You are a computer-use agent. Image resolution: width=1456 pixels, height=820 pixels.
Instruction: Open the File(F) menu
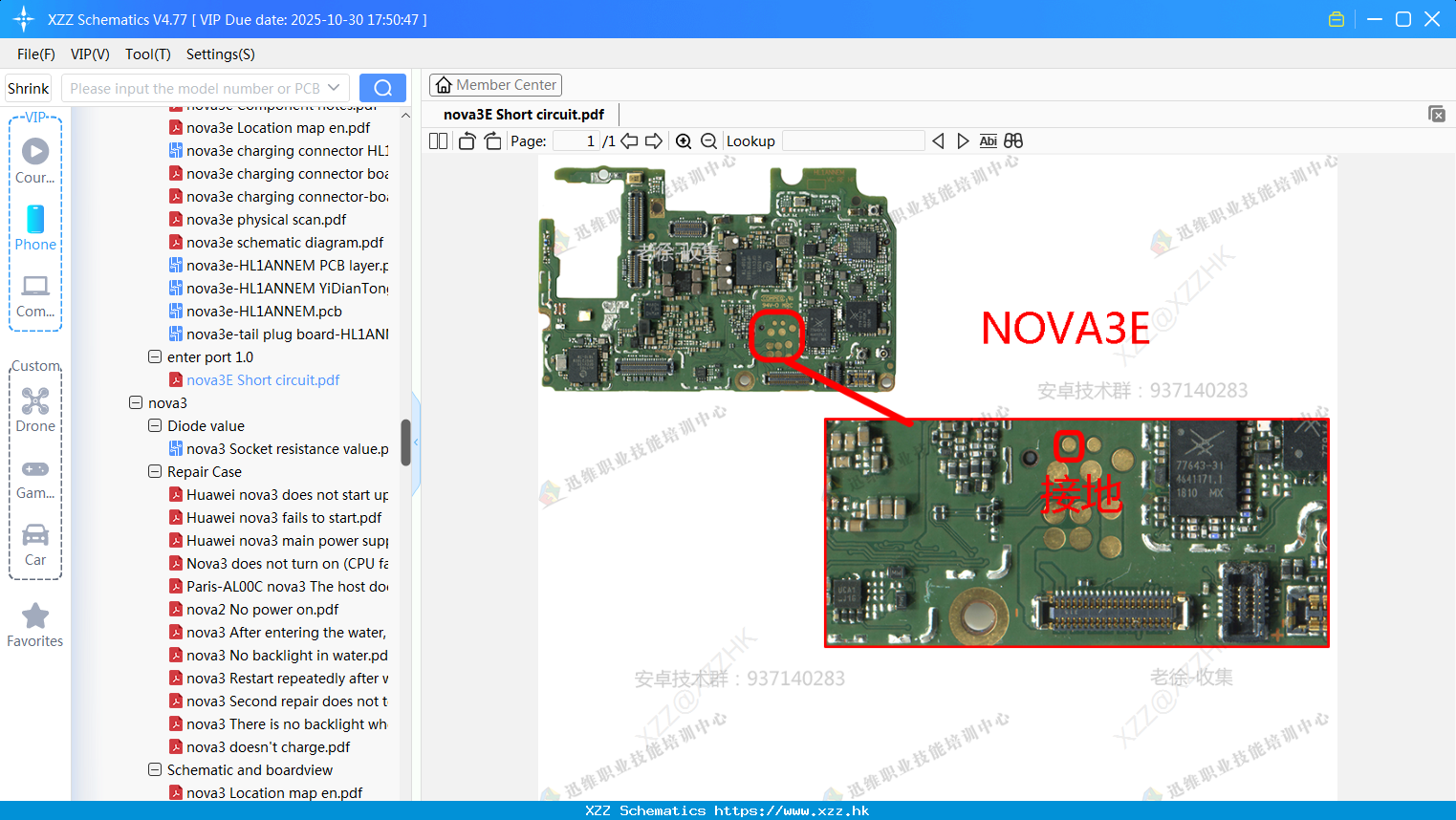pyautogui.click(x=36, y=54)
